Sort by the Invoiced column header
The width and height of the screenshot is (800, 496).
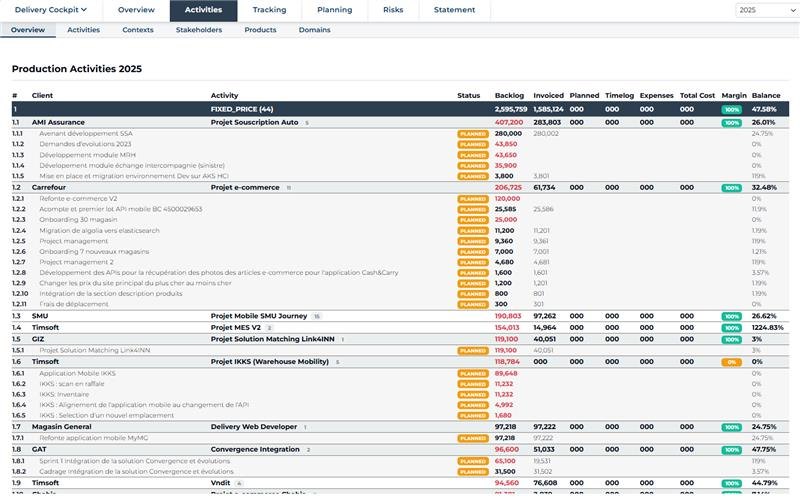[548, 95]
